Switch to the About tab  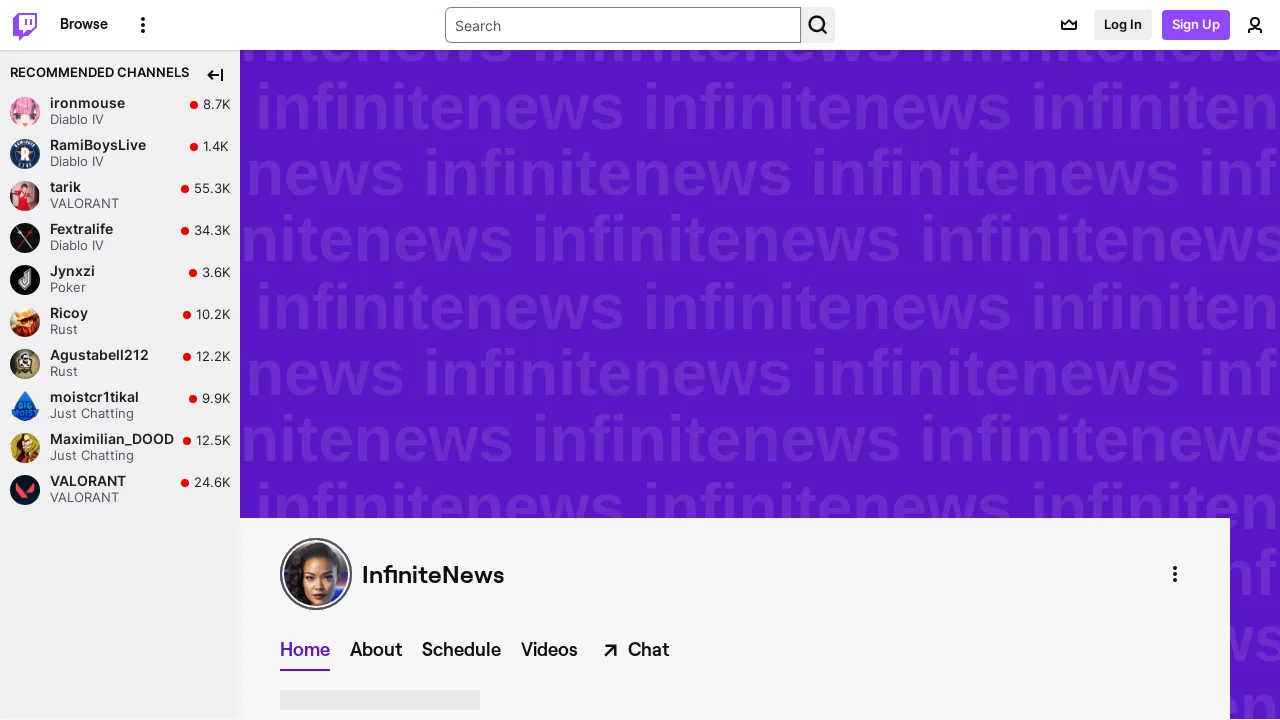coord(376,650)
